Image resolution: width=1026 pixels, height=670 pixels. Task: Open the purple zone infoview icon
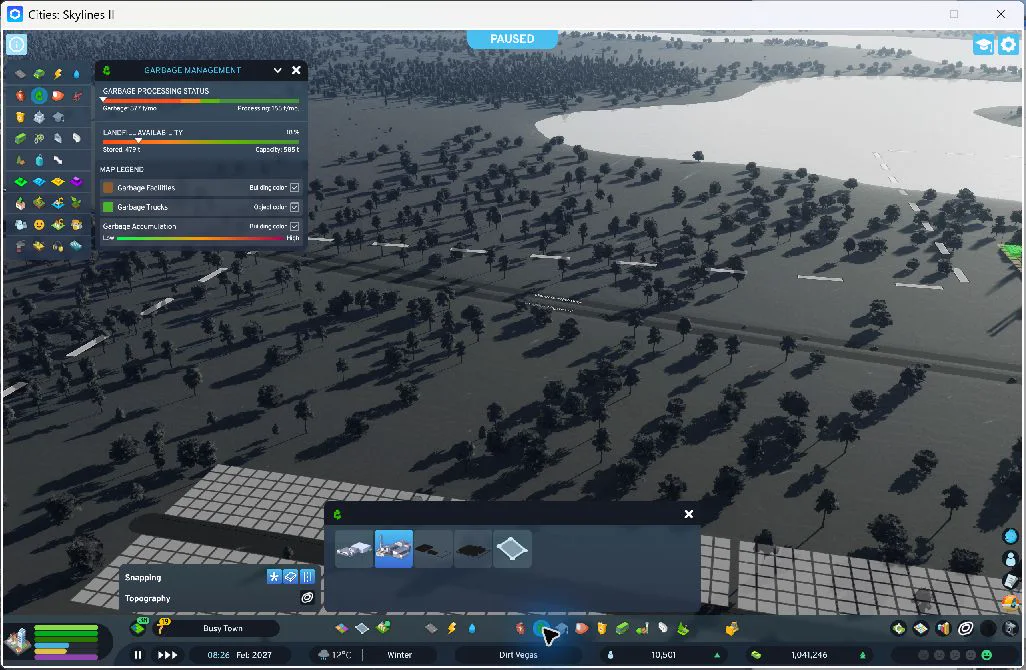[77, 181]
